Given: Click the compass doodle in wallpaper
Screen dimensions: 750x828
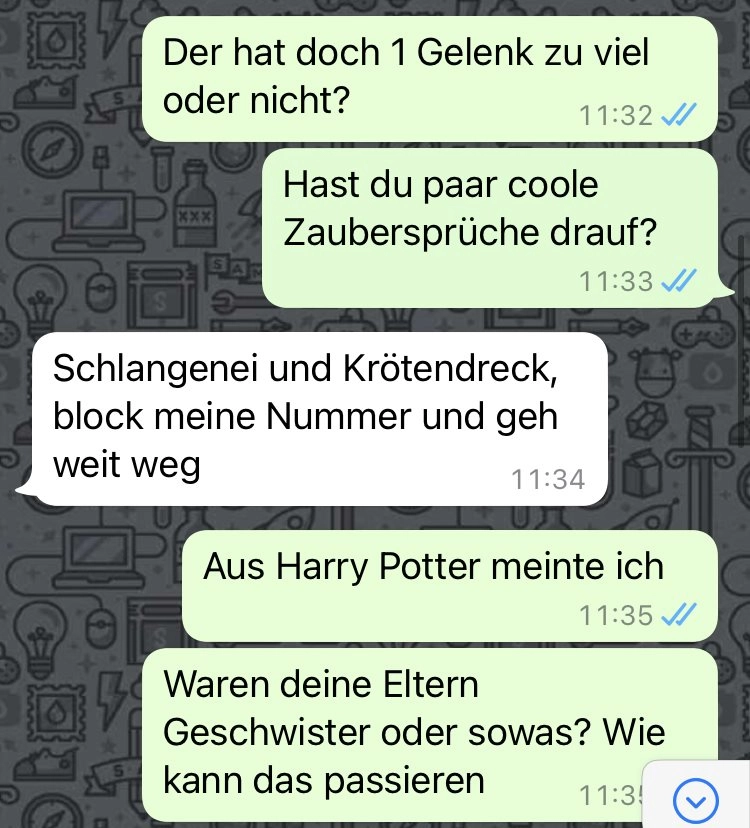Looking at the screenshot, I should [x=51, y=149].
